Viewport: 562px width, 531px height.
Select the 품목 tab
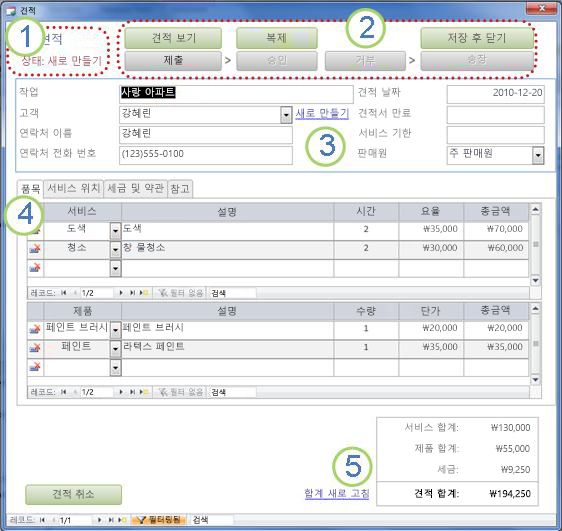[x=30, y=189]
